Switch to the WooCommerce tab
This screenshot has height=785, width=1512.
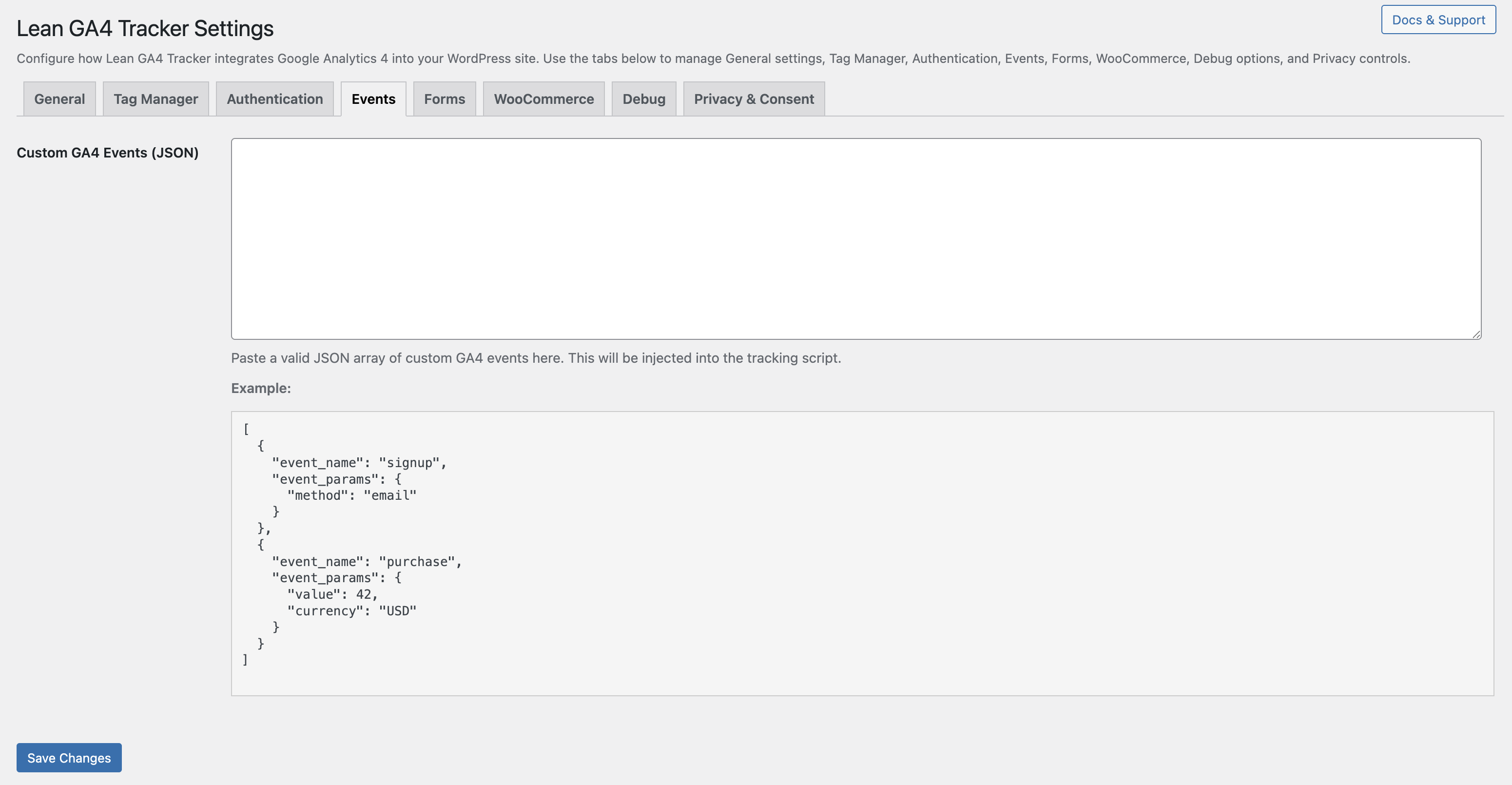click(x=543, y=99)
